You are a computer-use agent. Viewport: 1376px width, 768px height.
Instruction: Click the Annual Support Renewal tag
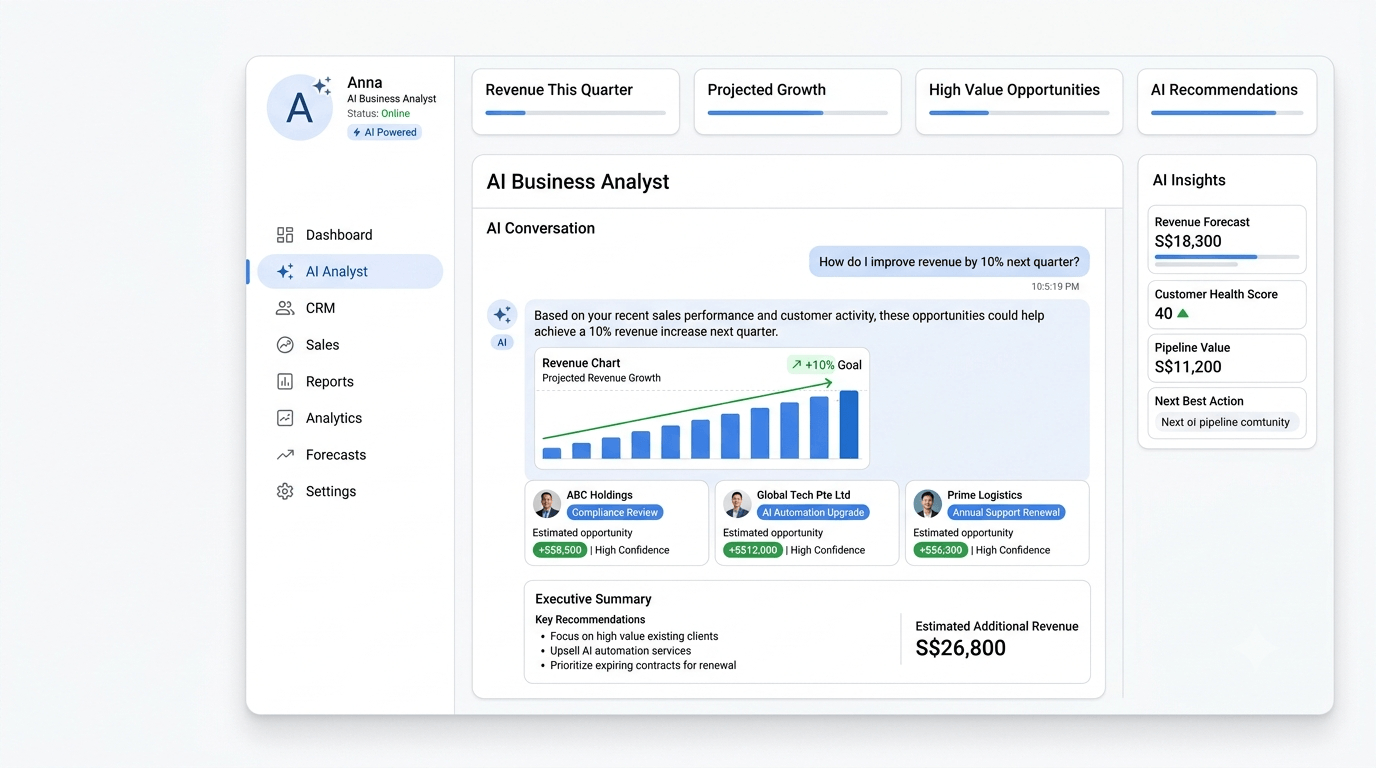(1006, 513)
